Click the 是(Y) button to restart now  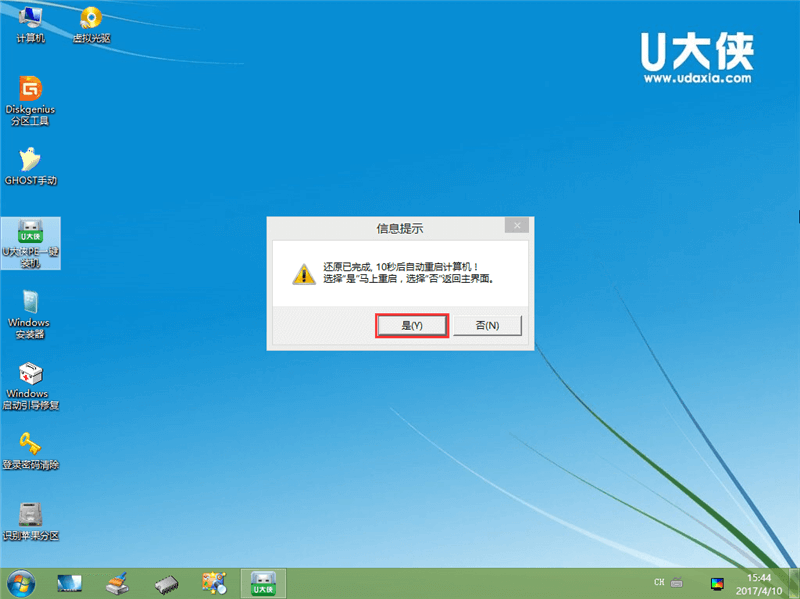[x=411, y=325]
